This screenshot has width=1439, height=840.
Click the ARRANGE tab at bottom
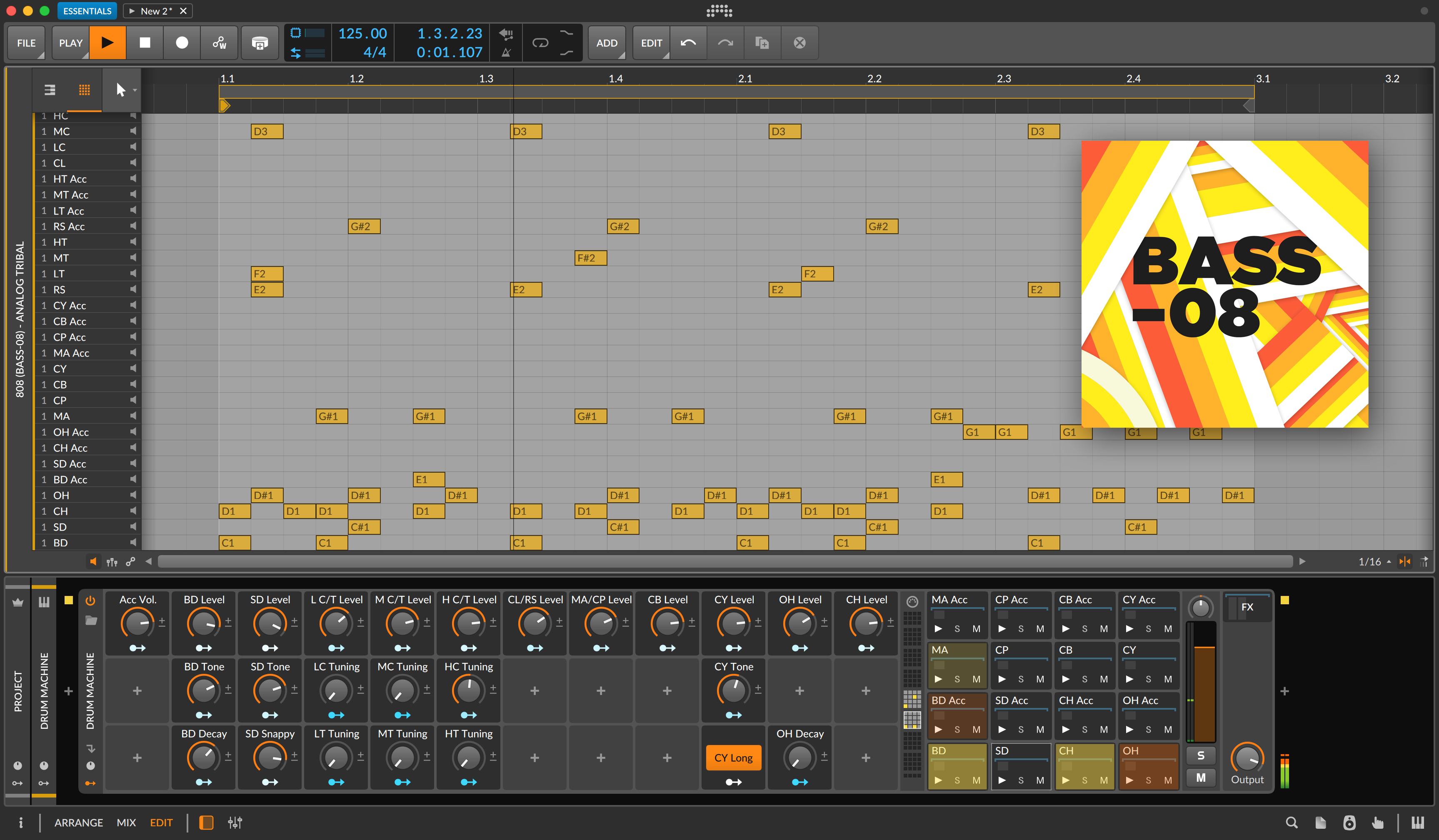(x=77, y=822)
